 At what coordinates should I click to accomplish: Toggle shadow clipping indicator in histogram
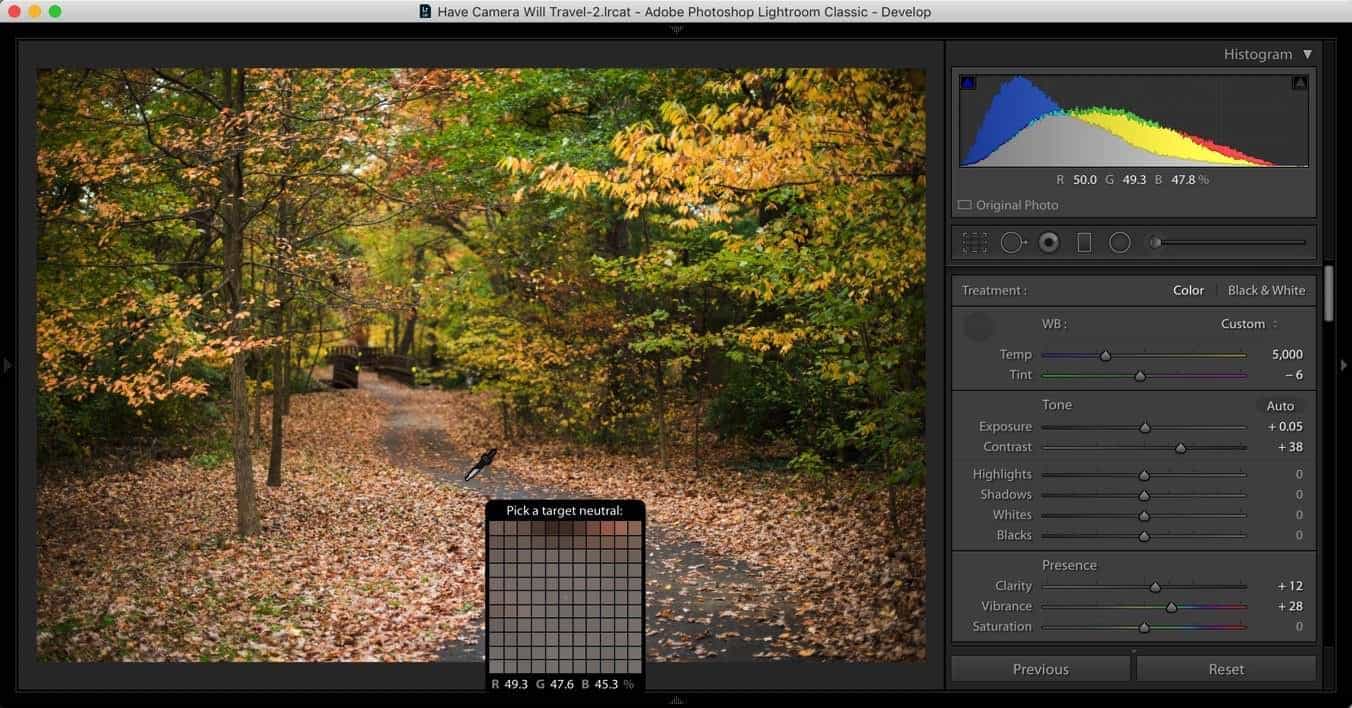[967, 83]
